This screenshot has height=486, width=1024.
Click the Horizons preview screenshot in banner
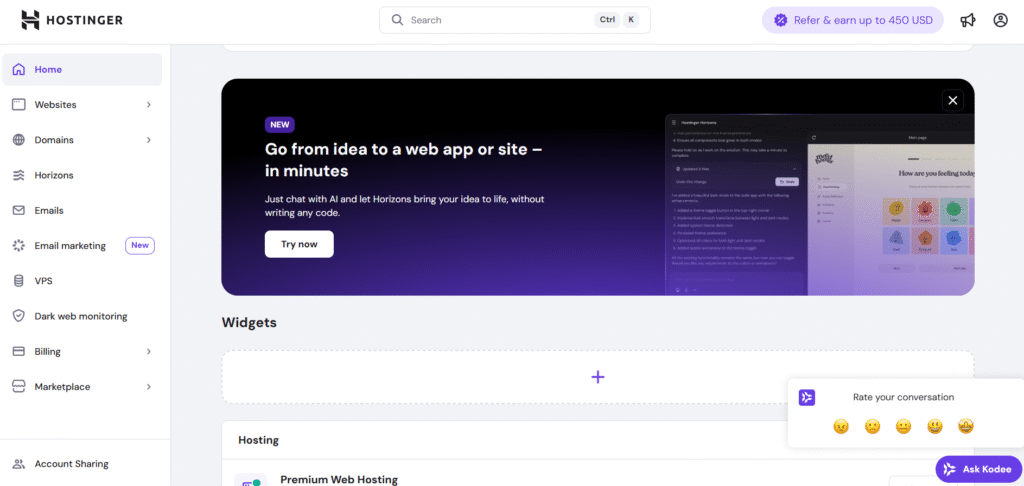coord(820,205)
